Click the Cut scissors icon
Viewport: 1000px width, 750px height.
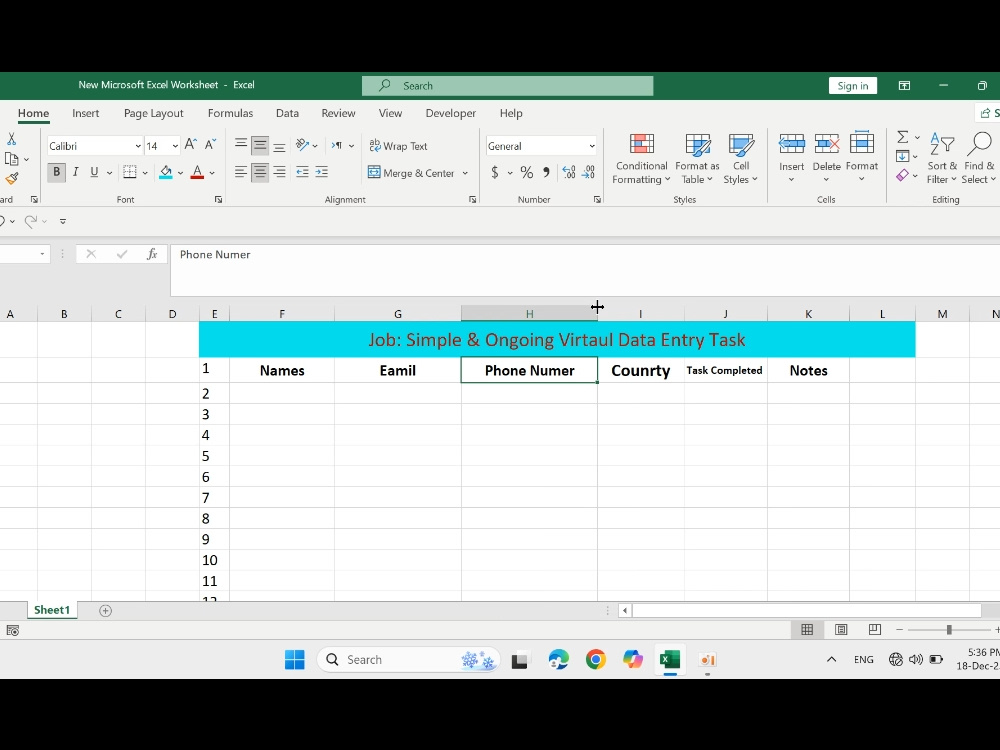(11, 139)
